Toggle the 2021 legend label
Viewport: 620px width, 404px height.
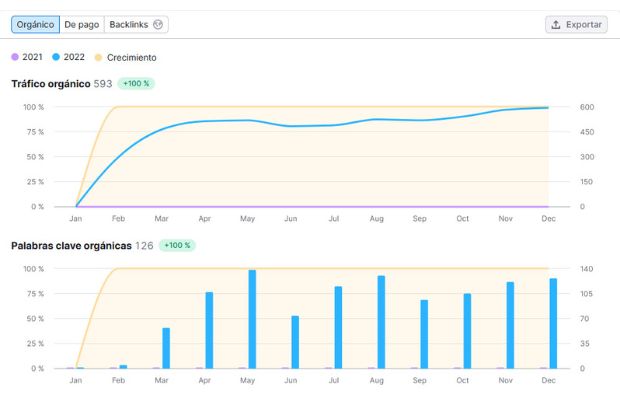(x=32, y=57)
